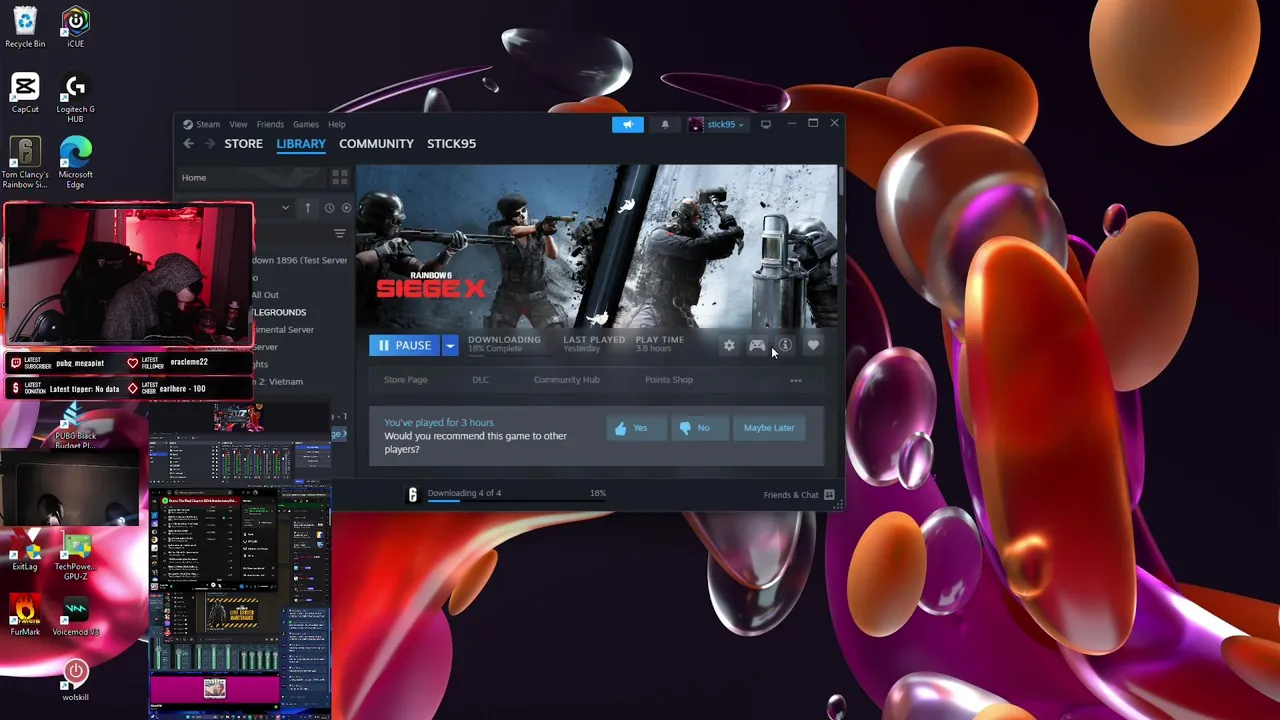Click the recent activity clock filter icon
The height and width of the screenshot is (720, 1280).
click(329, 208)
